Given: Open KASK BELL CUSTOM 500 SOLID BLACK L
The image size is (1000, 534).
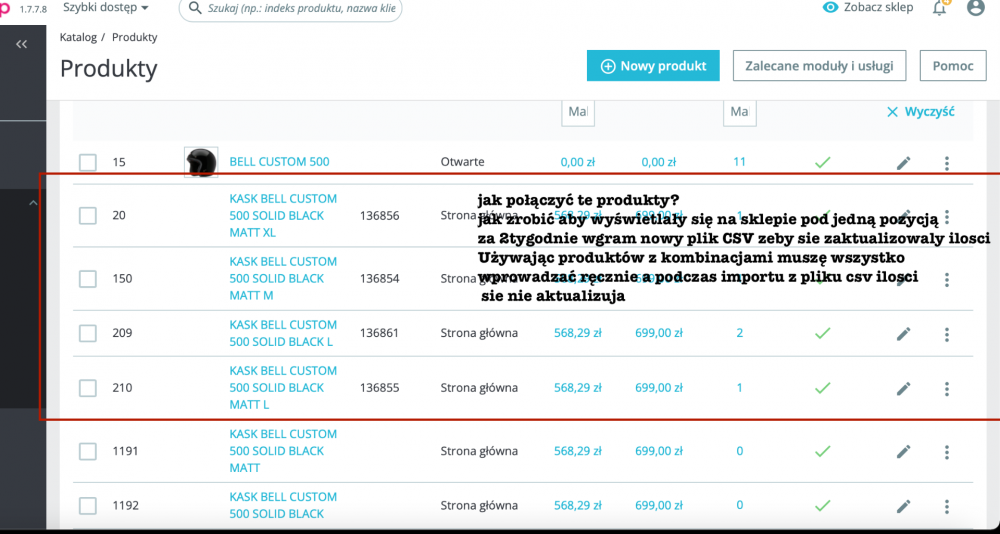Looking at the screenshot, I should coord(283,333).
